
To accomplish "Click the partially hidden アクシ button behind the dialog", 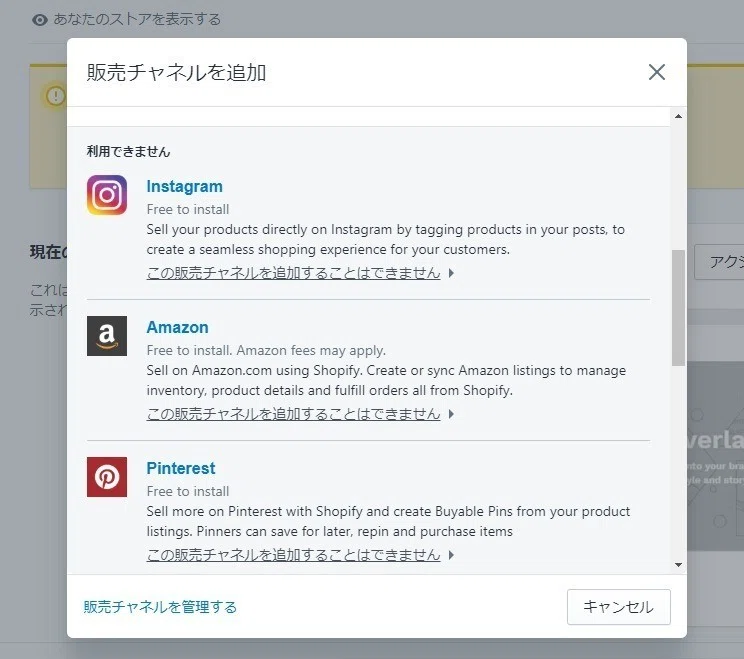I will [x=719, y=262].
